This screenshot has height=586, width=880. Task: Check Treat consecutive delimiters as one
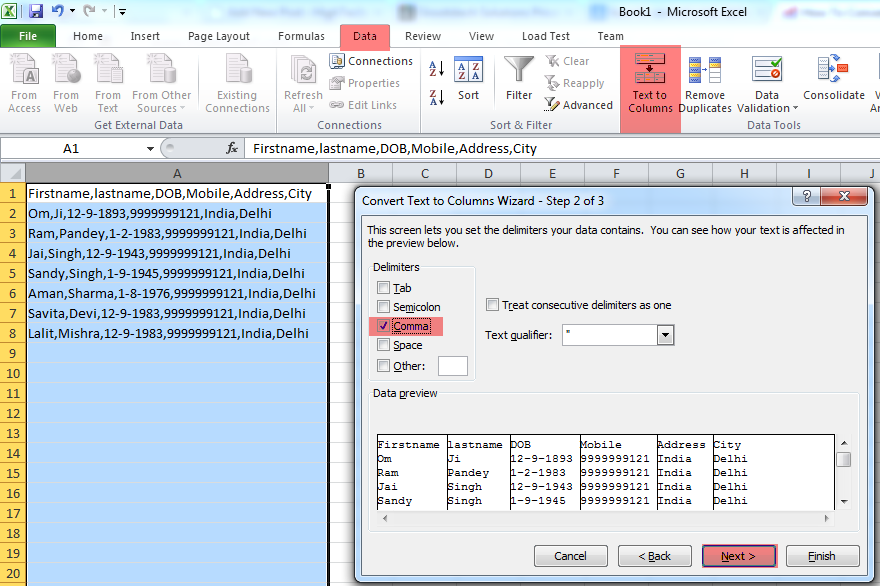coord(492,305)
